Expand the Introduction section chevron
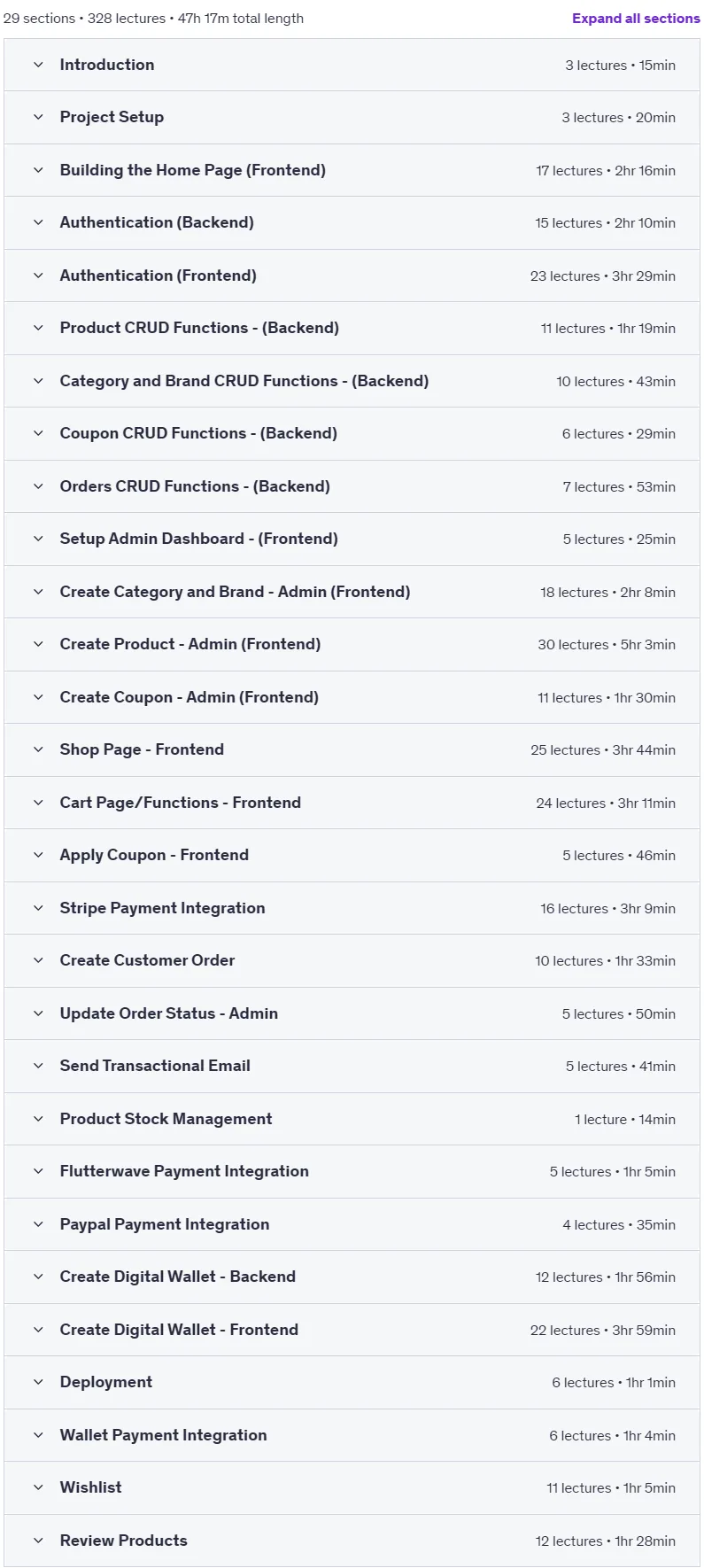Screen dimensions: 704x1568 pyautogui.click(x=38, y=65)
